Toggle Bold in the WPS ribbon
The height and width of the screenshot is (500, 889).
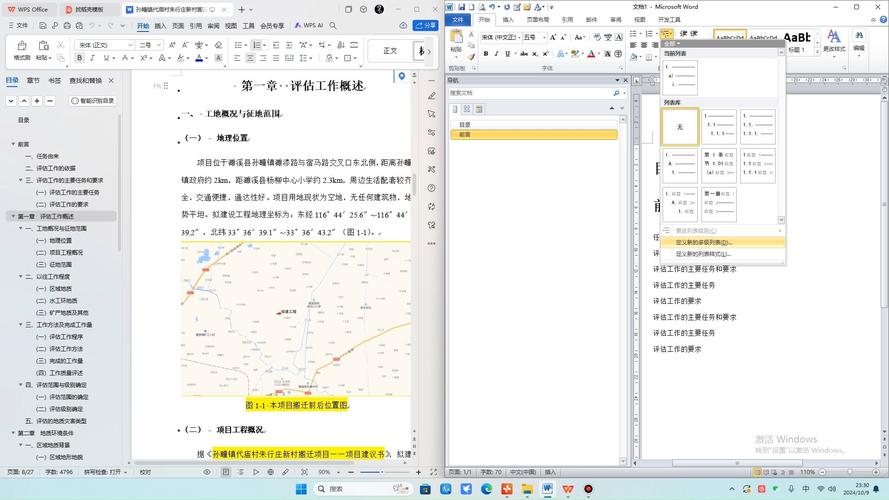tap(79, 58)
